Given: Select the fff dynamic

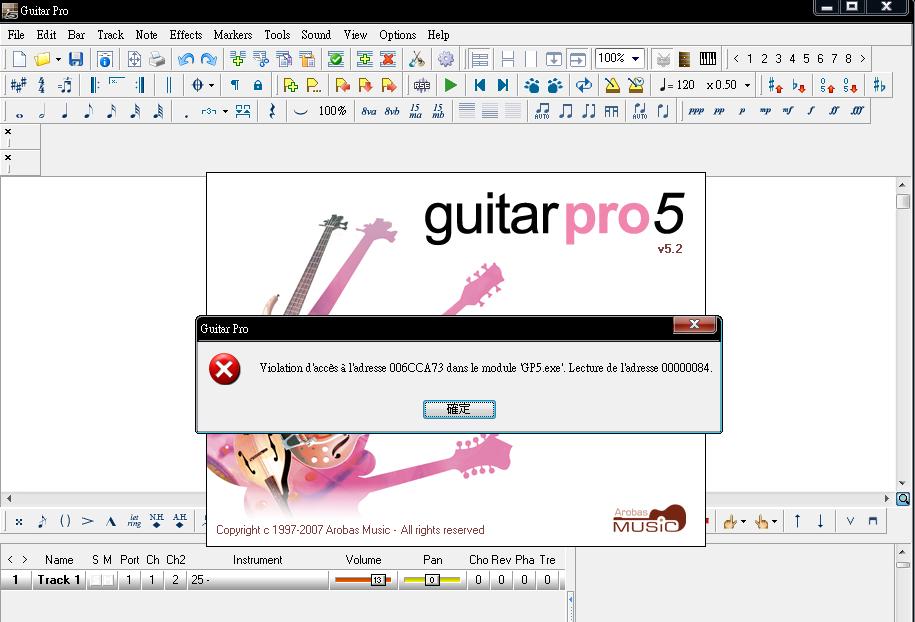Looking at the screenshot, I should click(857, 111).
